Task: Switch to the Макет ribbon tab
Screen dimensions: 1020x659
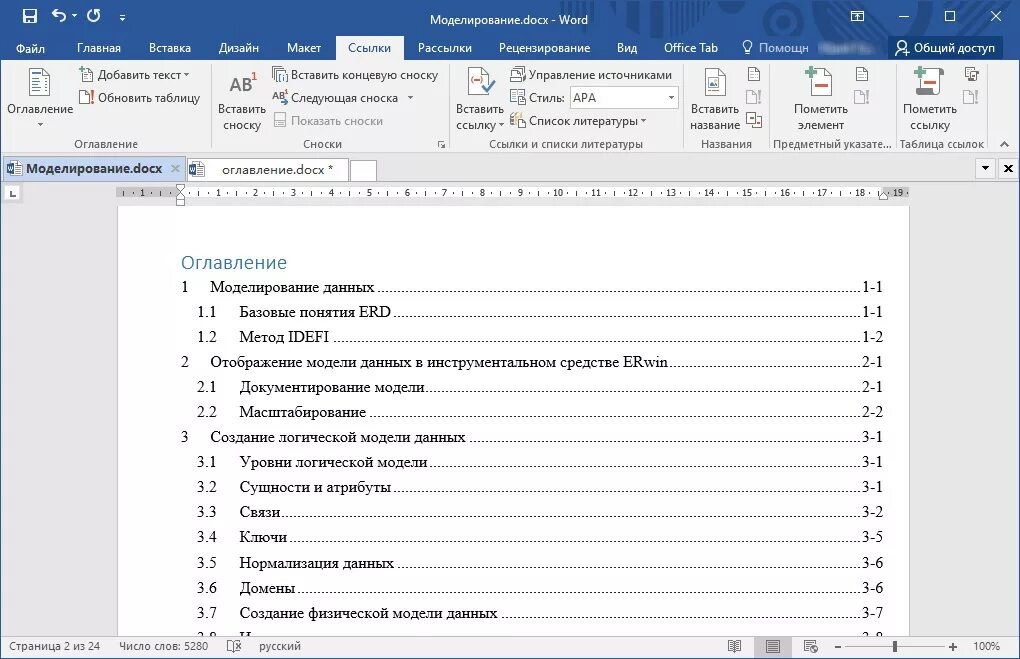Action: [x=304, y=48]
